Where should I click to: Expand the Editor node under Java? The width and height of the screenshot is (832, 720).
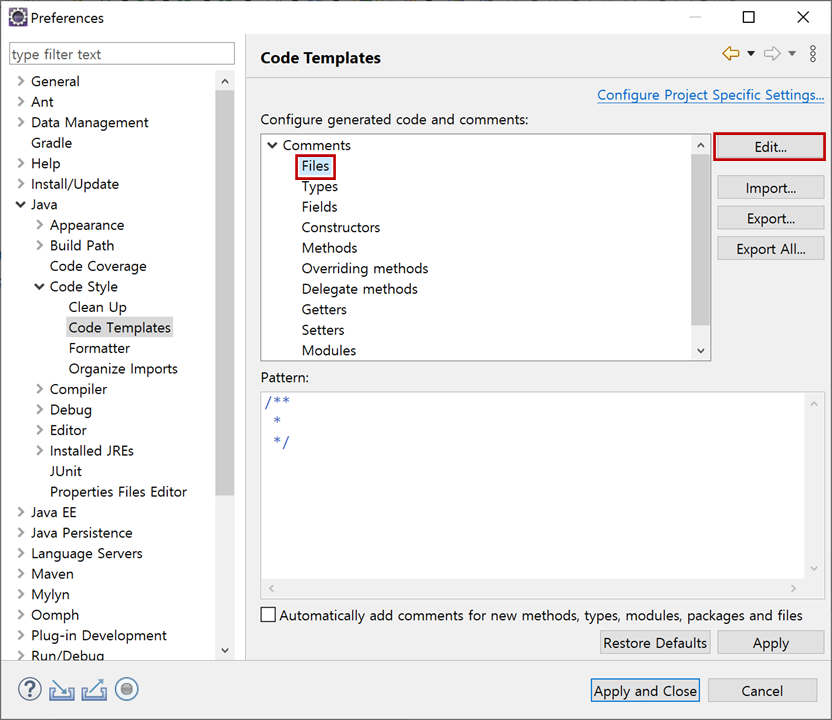tap(39, 430)
